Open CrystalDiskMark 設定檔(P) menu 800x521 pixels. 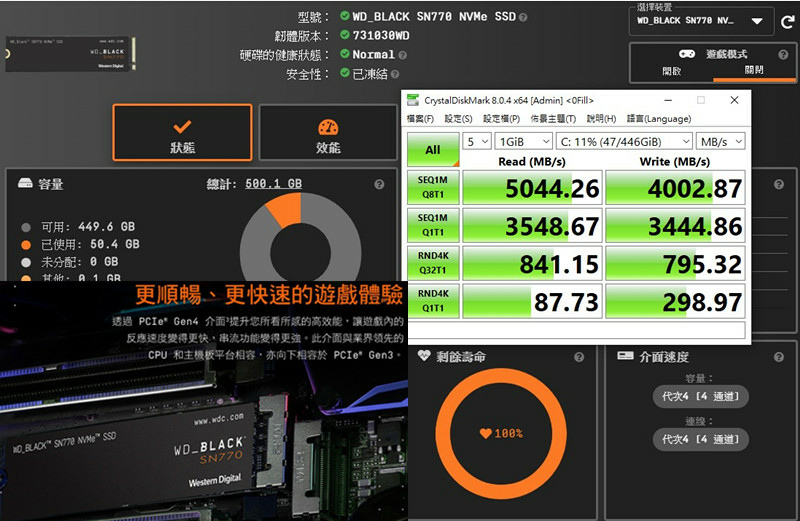502,118
